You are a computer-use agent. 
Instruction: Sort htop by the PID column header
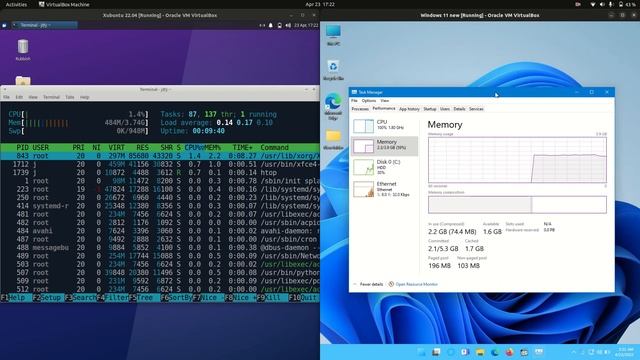(x=22, y=147)
